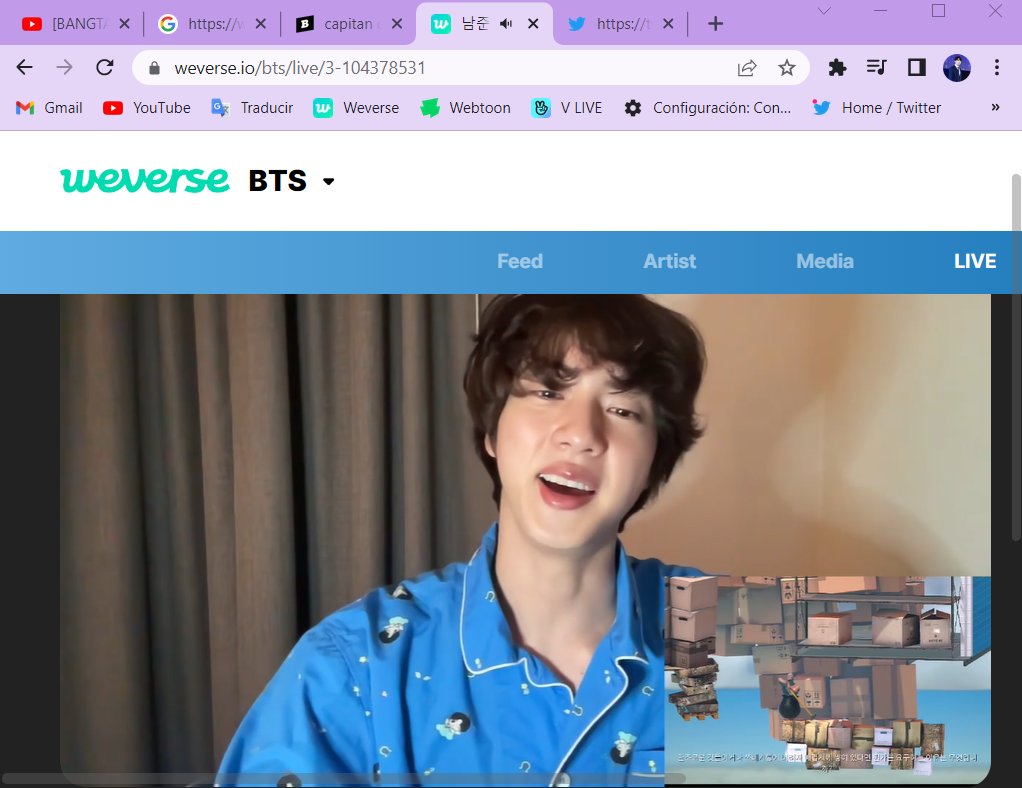The image size is (1022, 788).
Task: Bookmark this page with star icon
Action: tap(787, 68)
